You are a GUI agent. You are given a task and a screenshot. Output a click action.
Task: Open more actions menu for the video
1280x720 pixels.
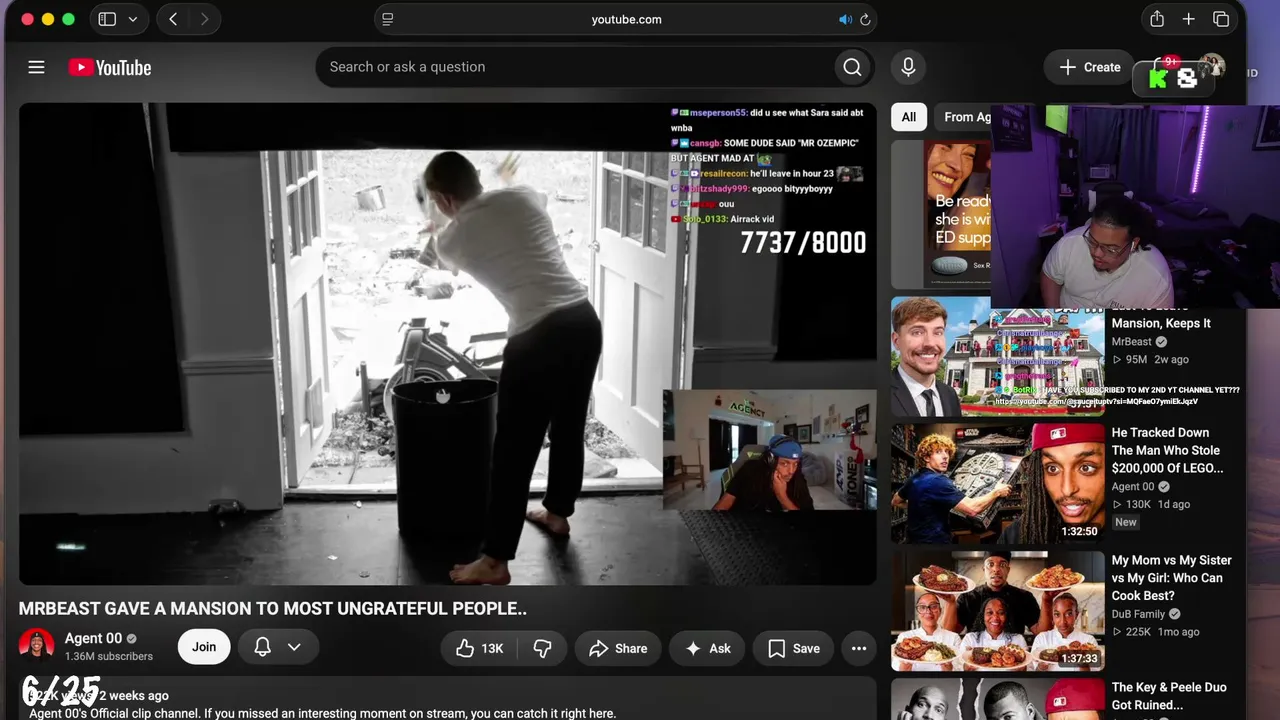point(859,648)
